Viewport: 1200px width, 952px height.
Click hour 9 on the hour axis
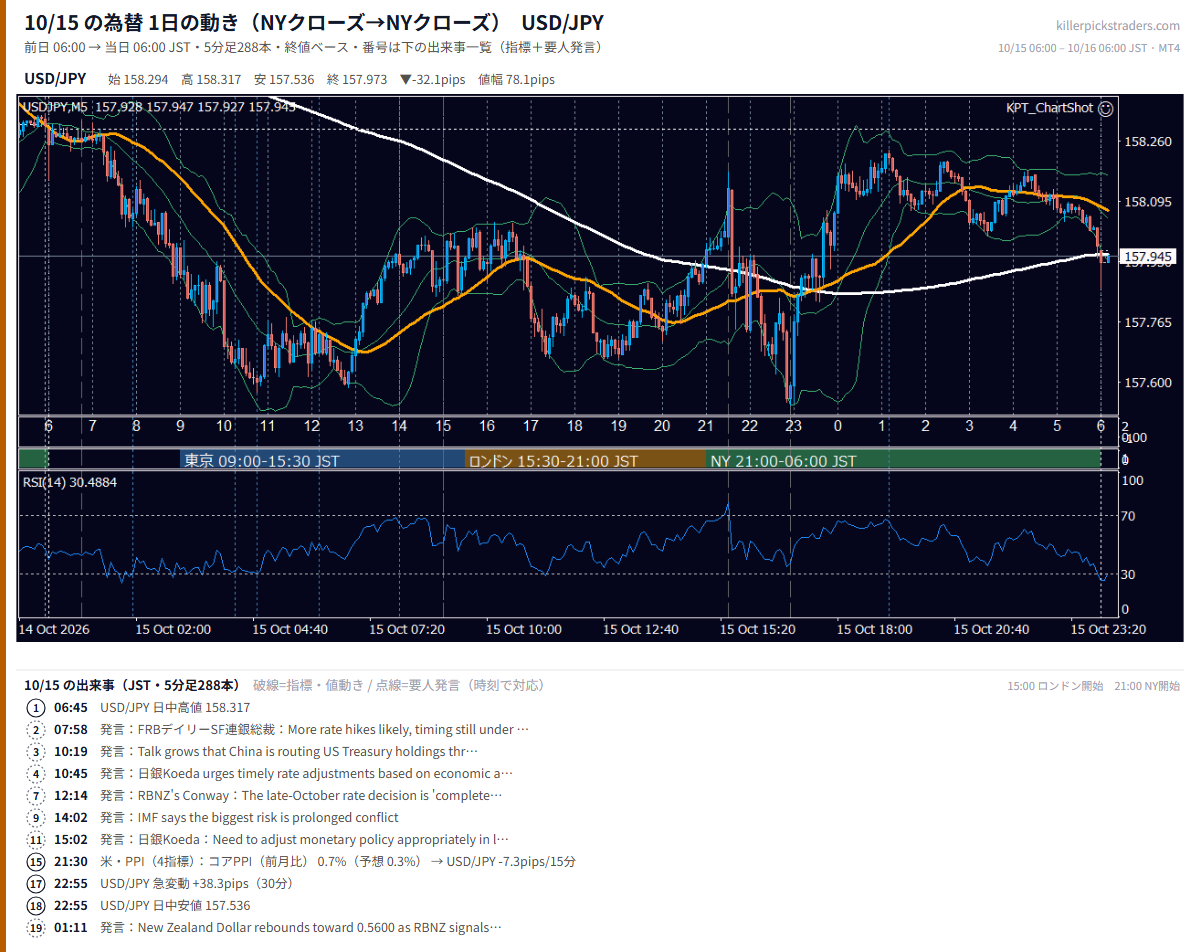coord(180,426)
